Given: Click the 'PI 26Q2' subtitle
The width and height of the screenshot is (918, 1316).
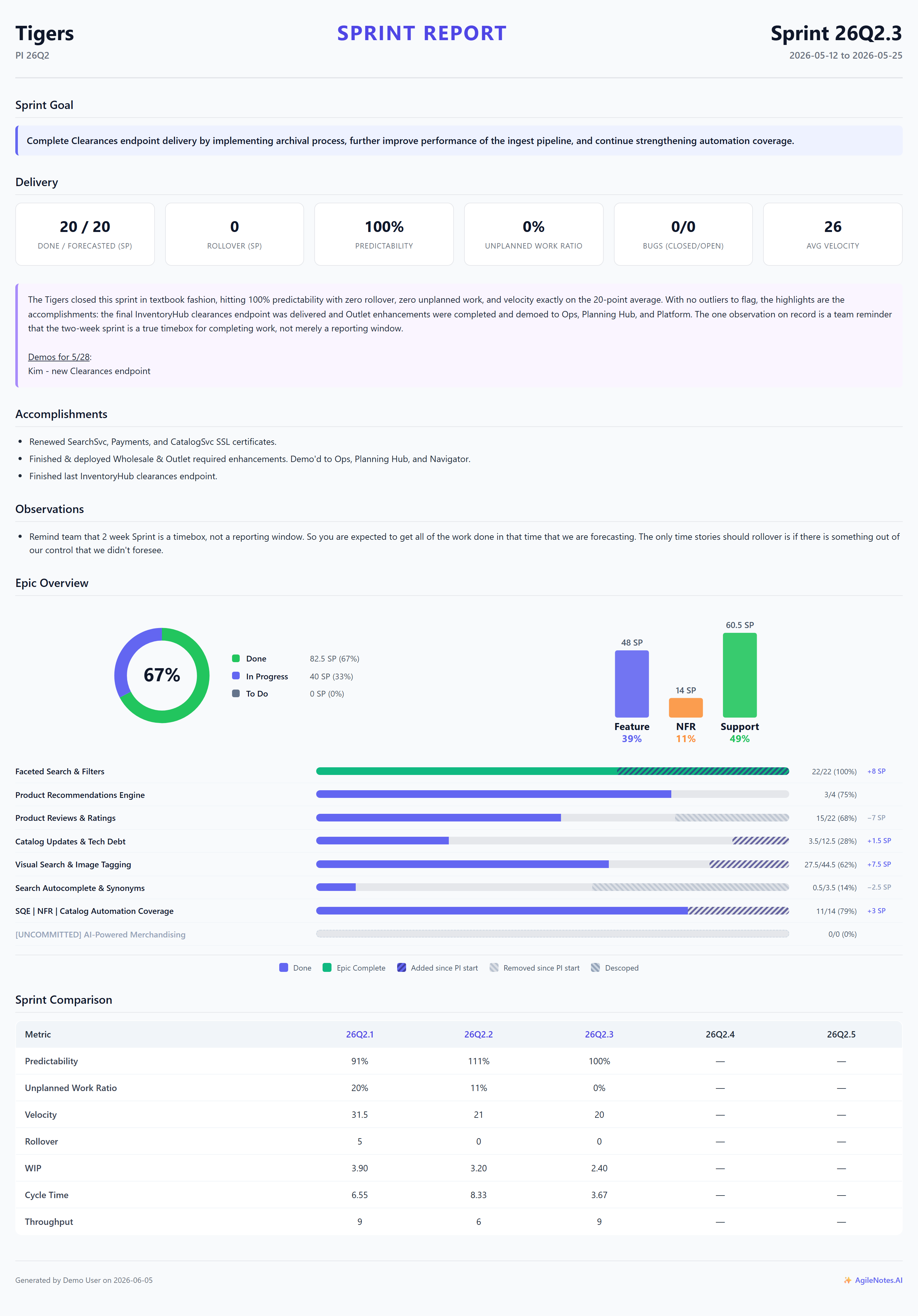Looking at the screenshot, I should click(x=32, y=55).
